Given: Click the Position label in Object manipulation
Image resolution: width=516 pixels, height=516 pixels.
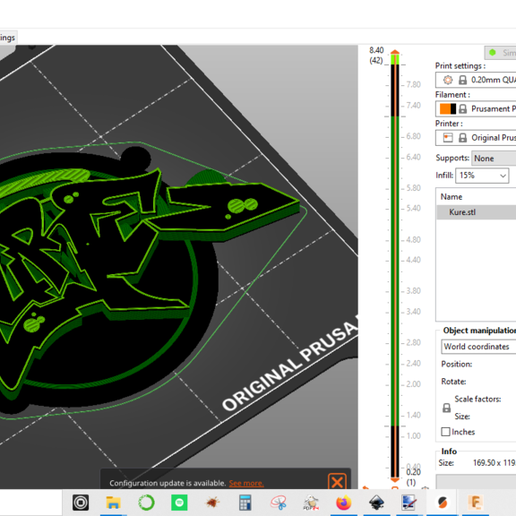Looking at the screenshot, I should (456, 364).
